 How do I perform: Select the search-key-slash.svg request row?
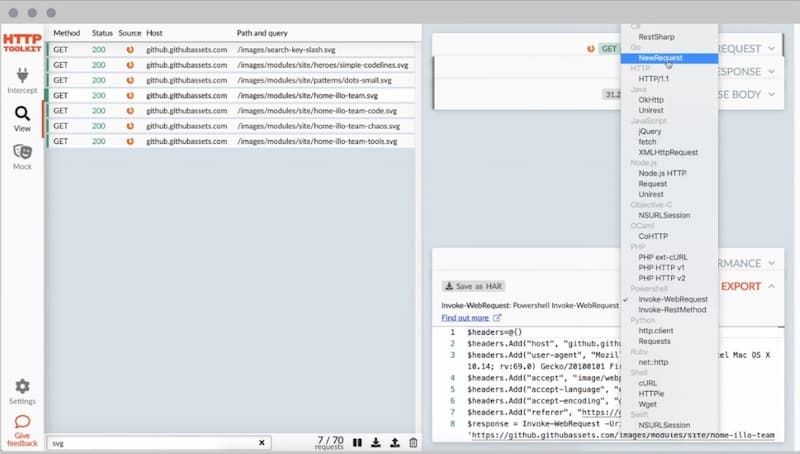(x=232, y=49)
